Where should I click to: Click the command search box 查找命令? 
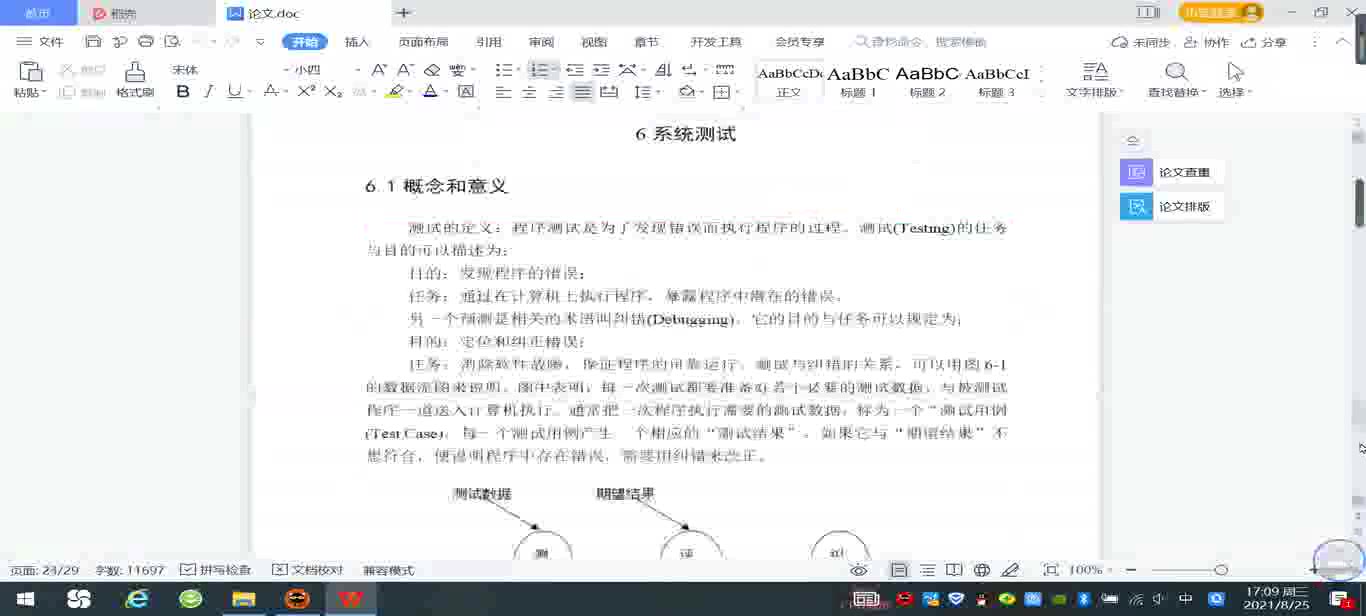point(920,42)
